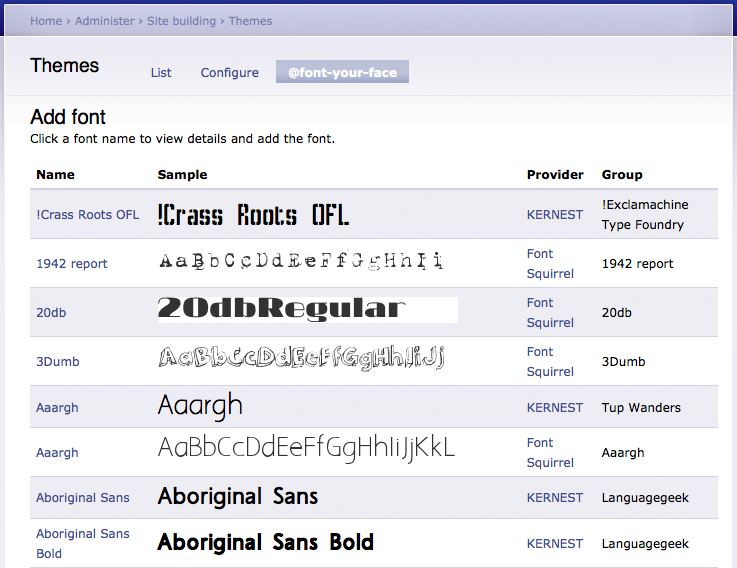Image resolution: width=737 pixels, height=568 pixels.
Task: Click the 1942 report link in Name column
Action: click(72, 264)
